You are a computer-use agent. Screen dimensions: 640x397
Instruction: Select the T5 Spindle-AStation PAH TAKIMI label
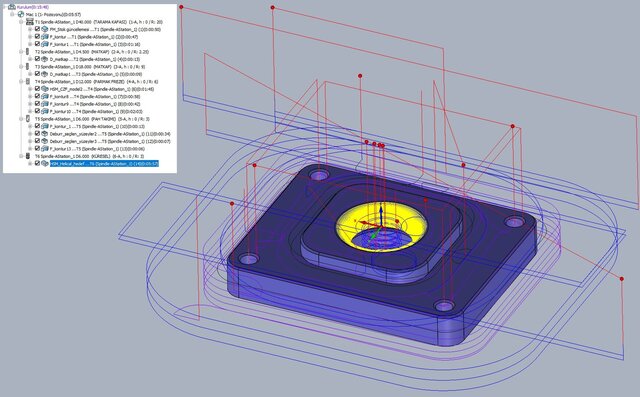92,119
